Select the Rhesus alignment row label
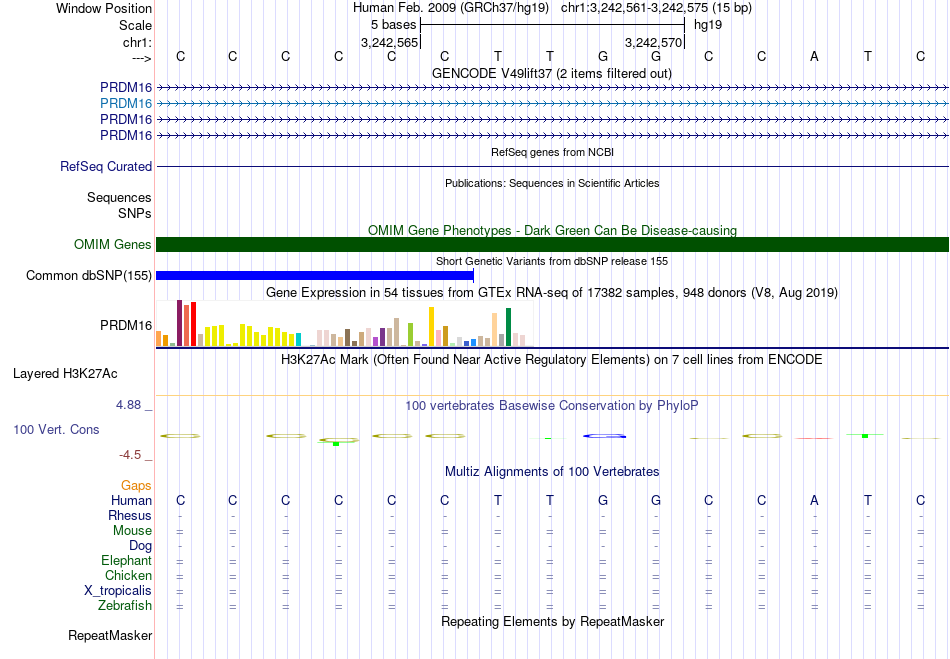 tap(130, 515)
